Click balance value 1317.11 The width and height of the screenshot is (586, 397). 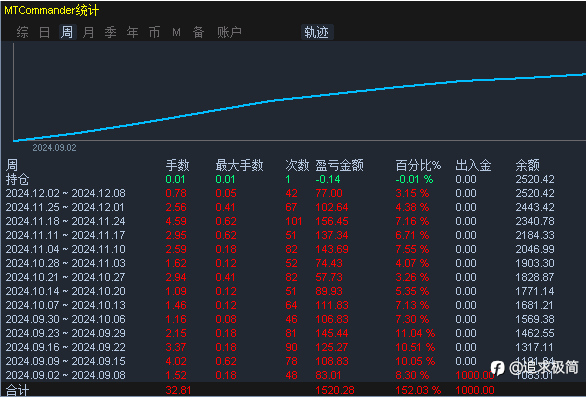click(534, 347)
